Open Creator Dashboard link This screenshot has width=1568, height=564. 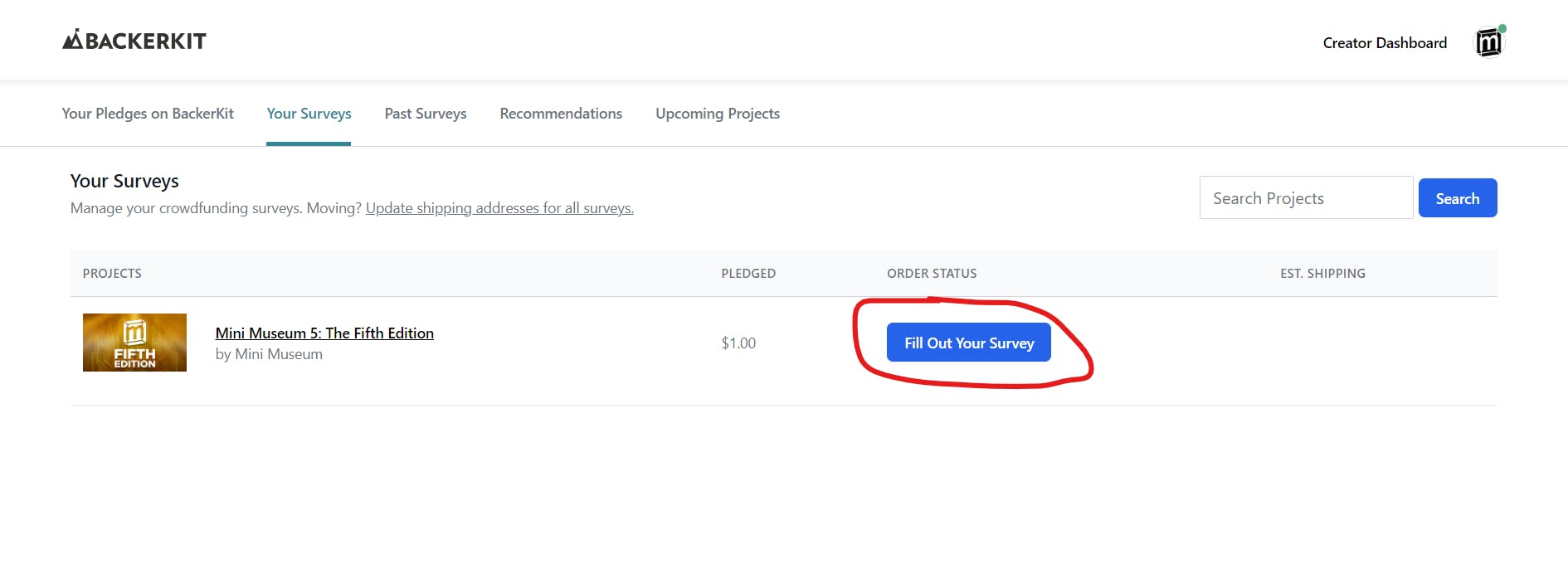click(x=1384, y=43)
